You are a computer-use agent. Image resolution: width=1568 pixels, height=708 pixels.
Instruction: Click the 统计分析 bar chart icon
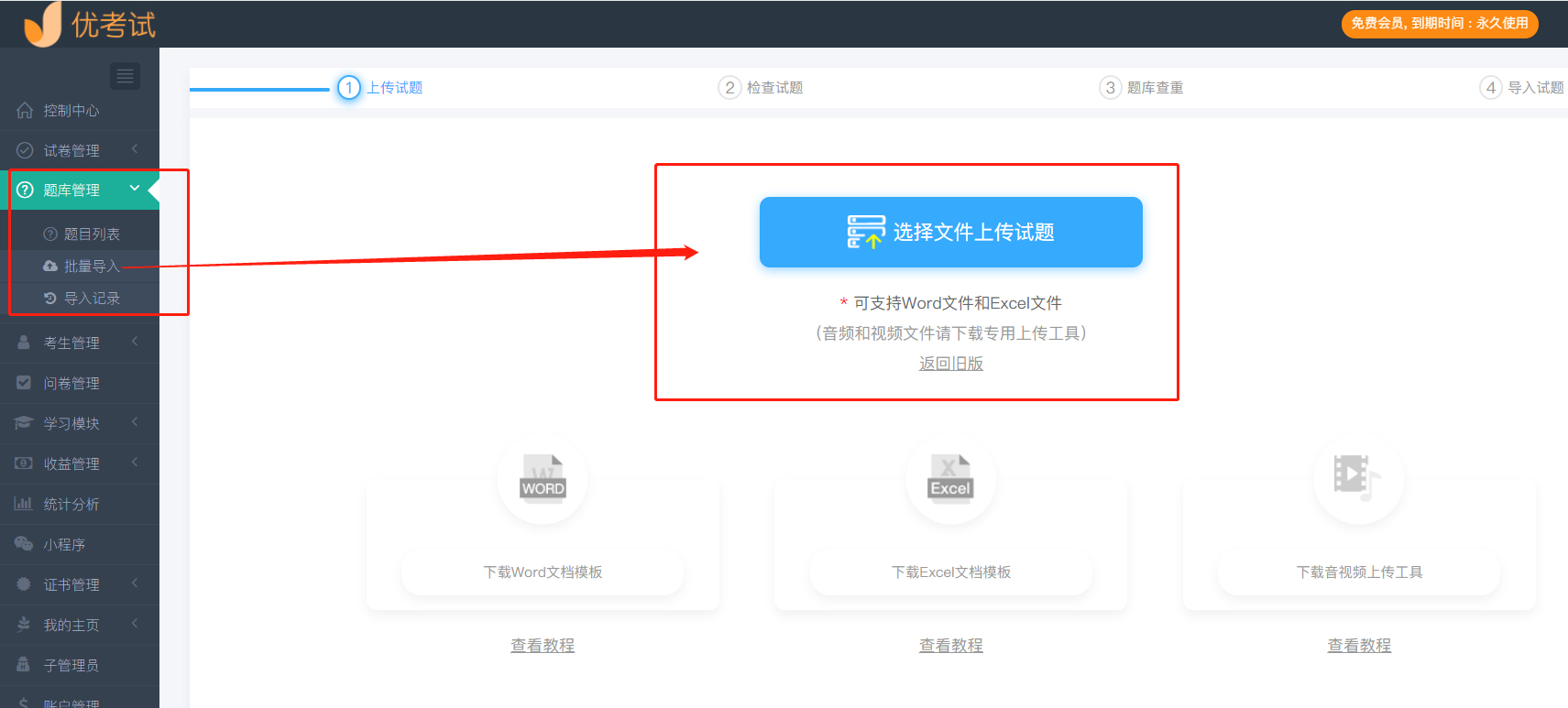pyautogui.click(x=23, y=503)
